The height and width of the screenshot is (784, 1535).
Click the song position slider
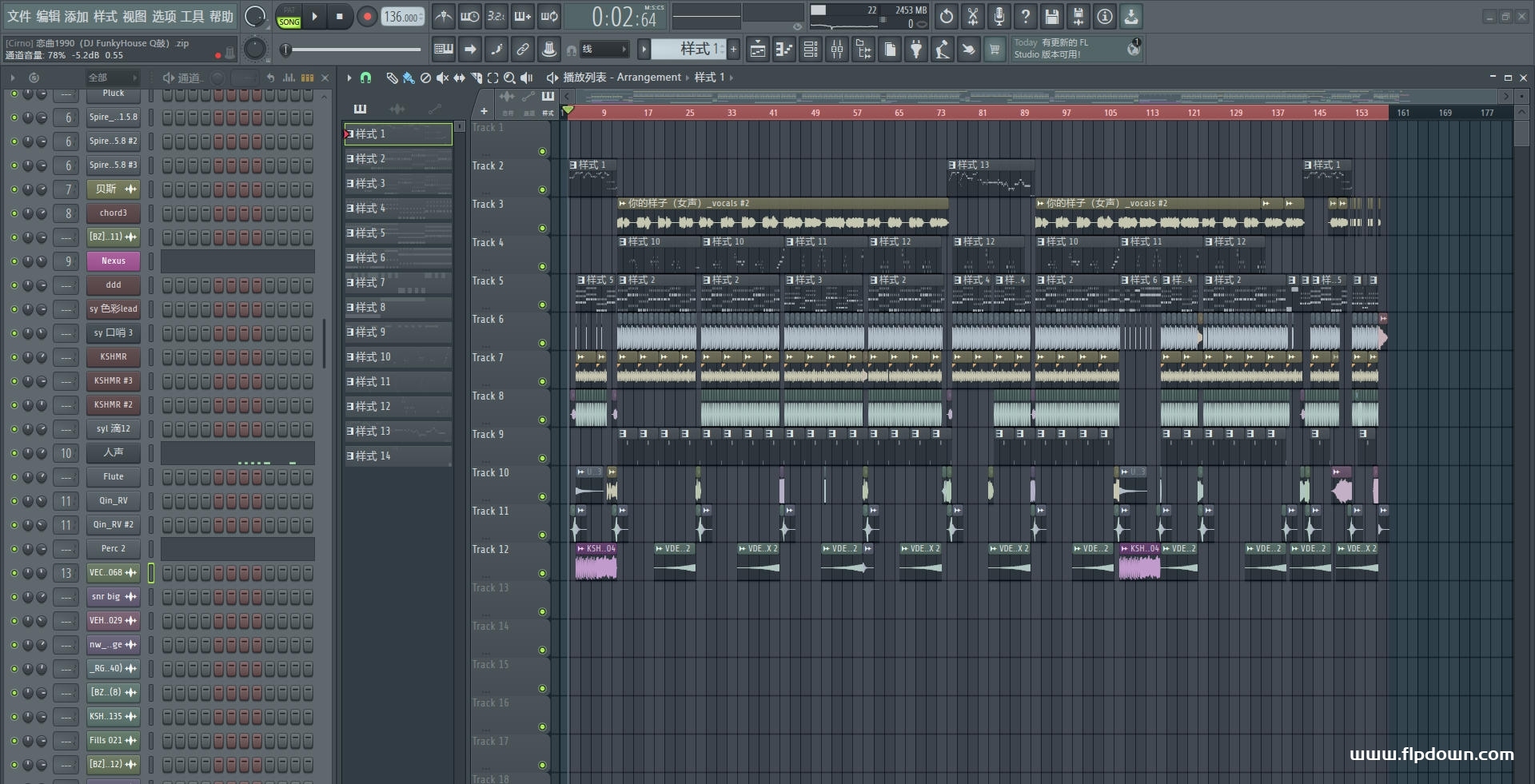353,50
